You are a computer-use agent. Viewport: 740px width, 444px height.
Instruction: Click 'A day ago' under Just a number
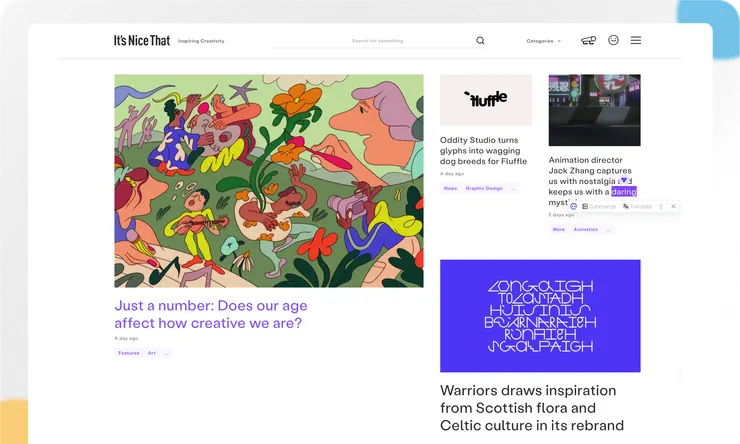coord(126,338)
